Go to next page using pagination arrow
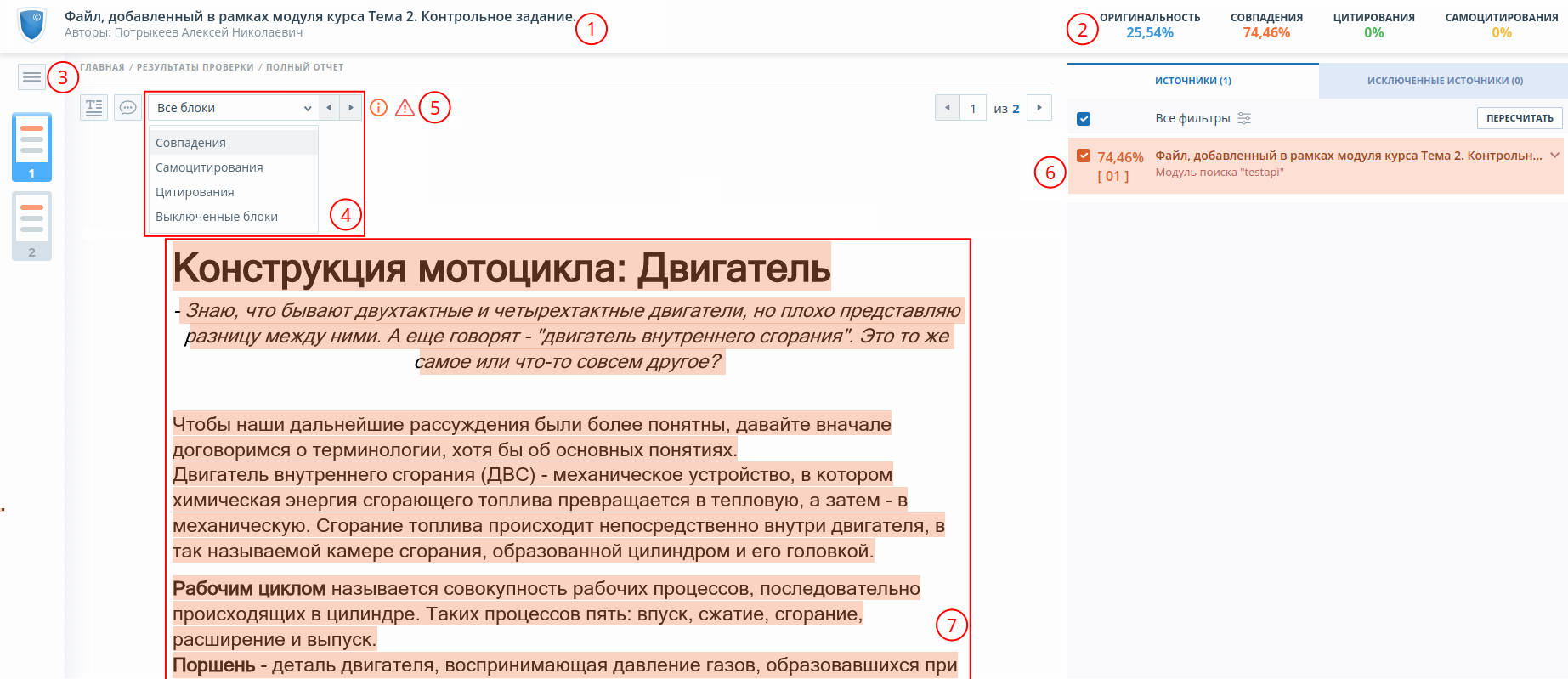1568x679 pixels. pos(1039,108)
